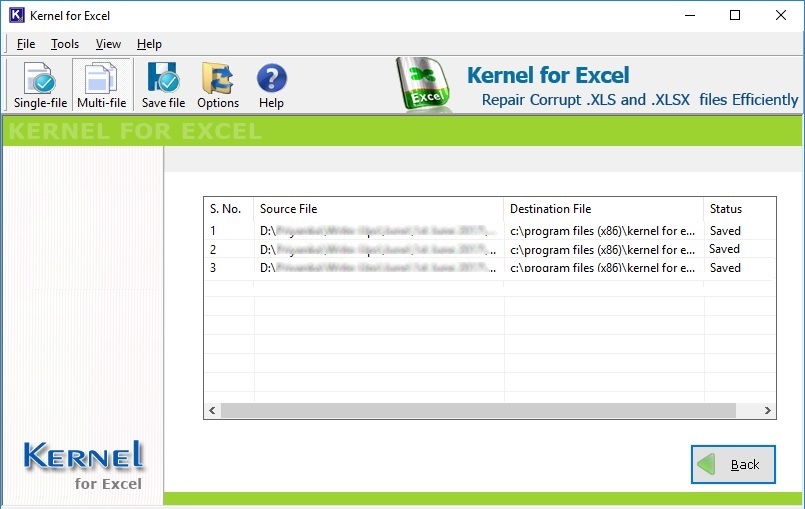
Task: Click the horizontal scrollbar left arrow
Action: pos(212,410)
